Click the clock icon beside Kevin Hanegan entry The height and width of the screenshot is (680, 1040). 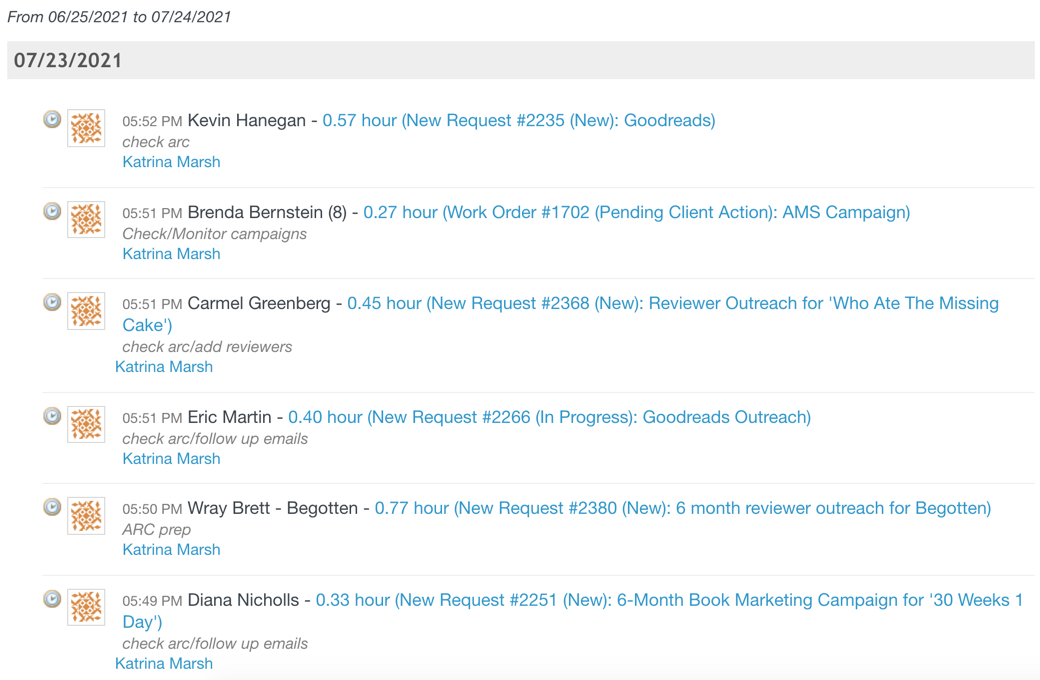pos(52,119)
